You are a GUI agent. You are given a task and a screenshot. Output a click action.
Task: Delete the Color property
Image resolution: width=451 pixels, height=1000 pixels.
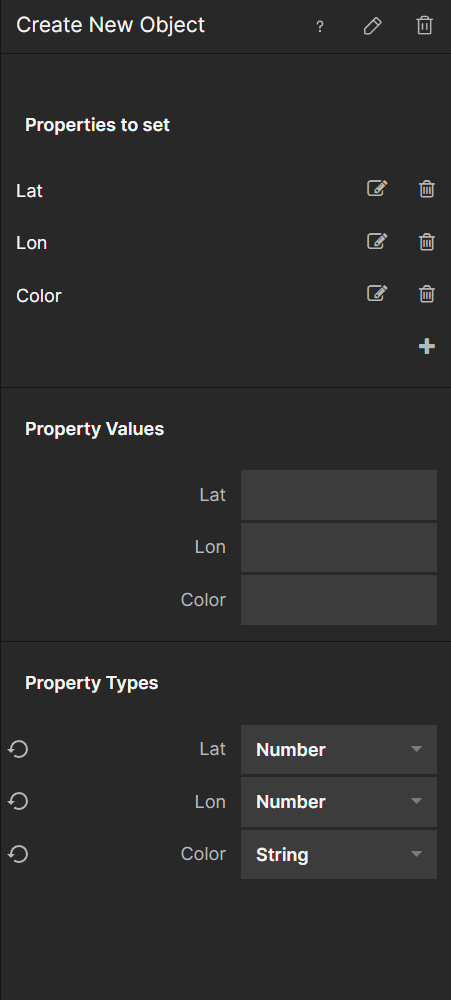pyautogui.click(x=427, y=293)
